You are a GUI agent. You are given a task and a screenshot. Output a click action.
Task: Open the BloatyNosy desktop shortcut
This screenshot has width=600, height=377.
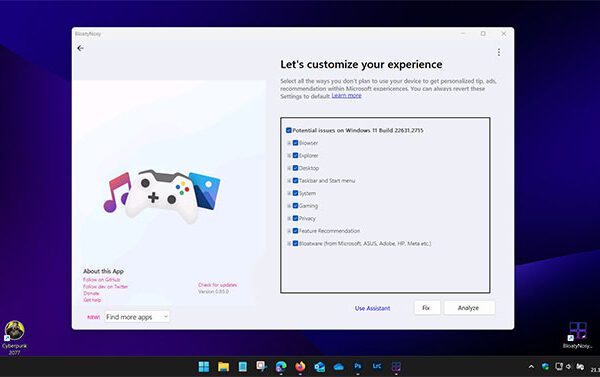tap(577, 335)
